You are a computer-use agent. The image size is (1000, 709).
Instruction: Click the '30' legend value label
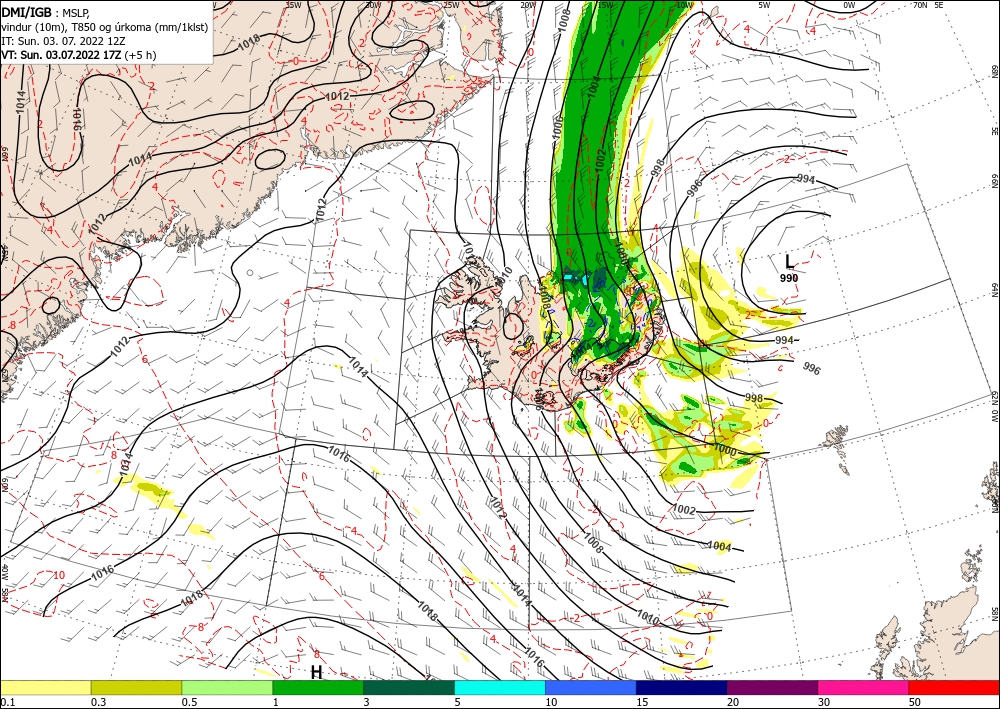click(x=824, y=701)
